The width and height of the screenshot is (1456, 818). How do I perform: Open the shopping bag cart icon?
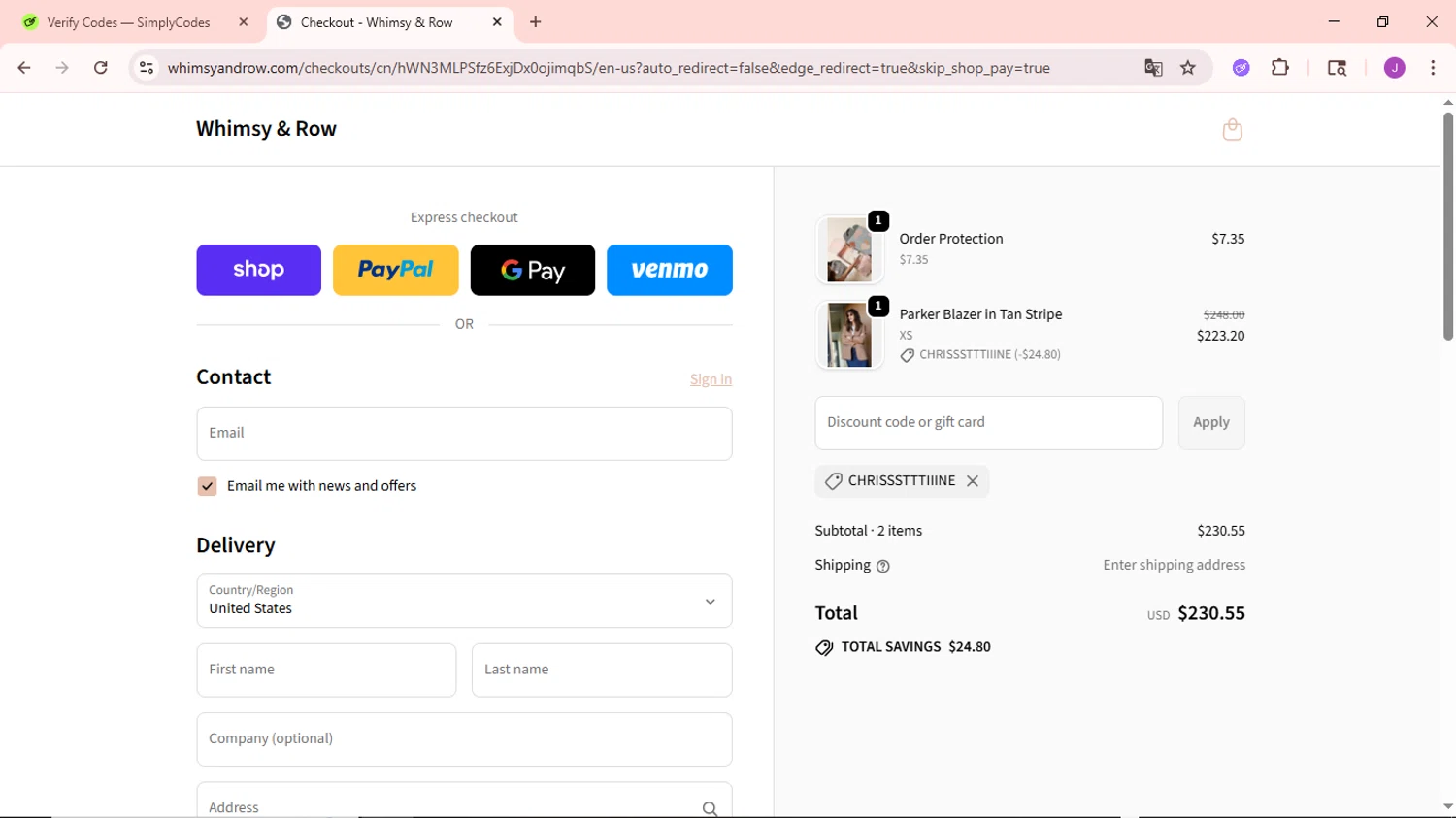(x=1232, y=130)
